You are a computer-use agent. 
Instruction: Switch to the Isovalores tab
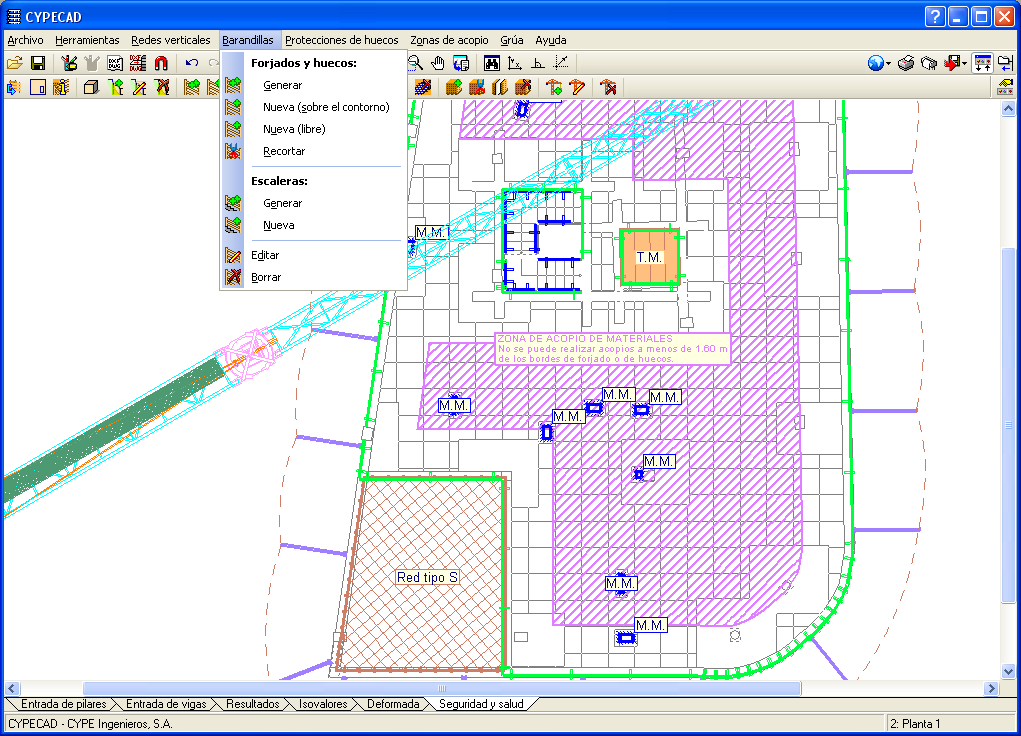point(323,704)
